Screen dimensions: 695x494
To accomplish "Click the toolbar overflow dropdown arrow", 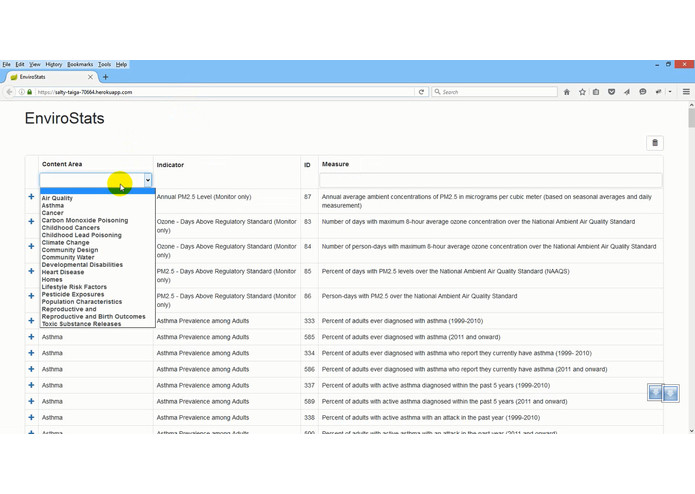I will click(x=670, y=92).
